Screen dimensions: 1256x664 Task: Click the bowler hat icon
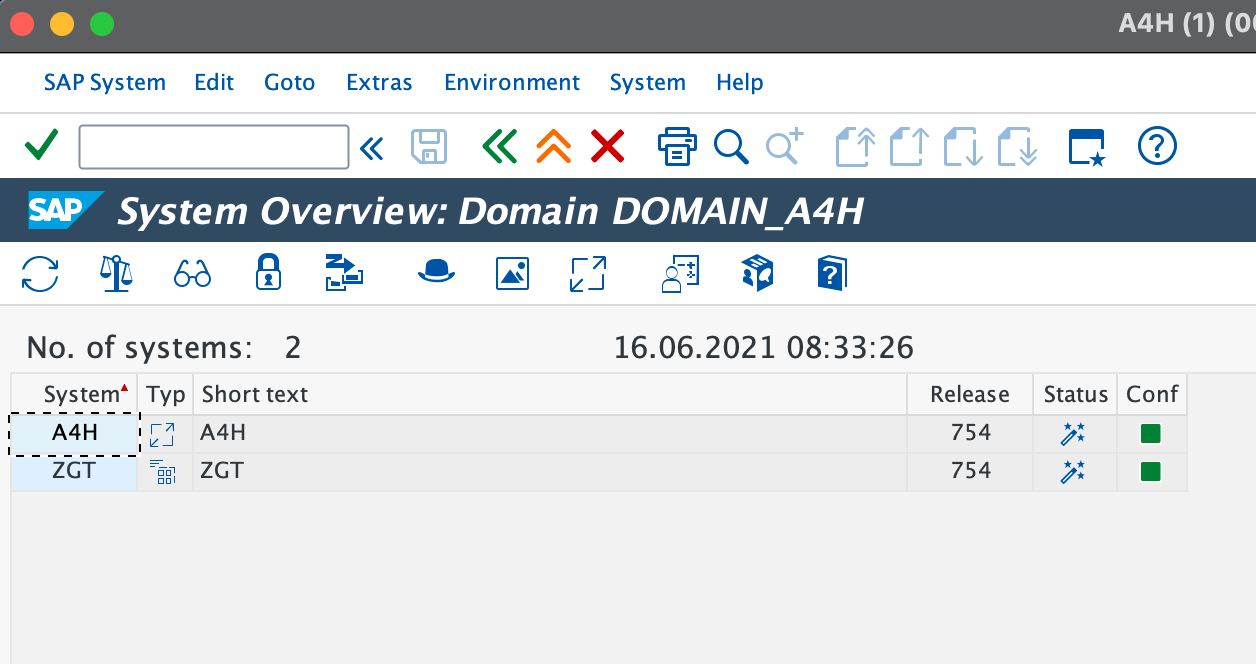coord(436,271)
